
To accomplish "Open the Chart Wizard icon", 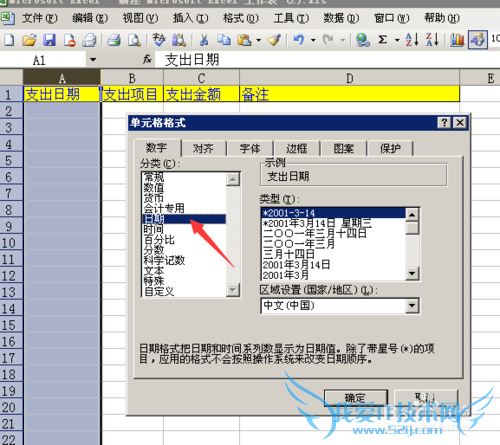I will (457, 40).
